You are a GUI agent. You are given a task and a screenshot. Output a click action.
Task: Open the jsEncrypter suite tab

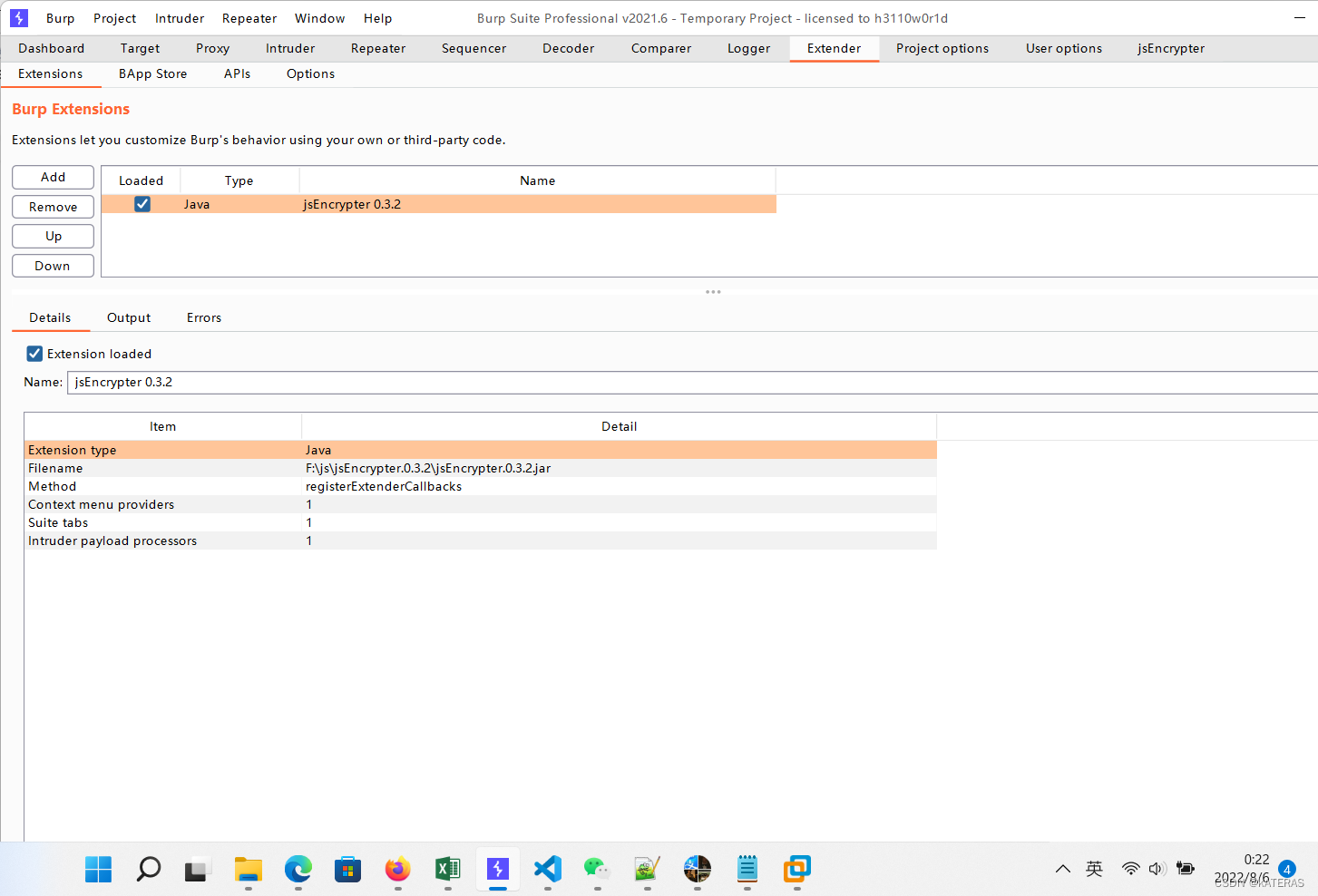pyautogui.click(x=1171, y=48)
